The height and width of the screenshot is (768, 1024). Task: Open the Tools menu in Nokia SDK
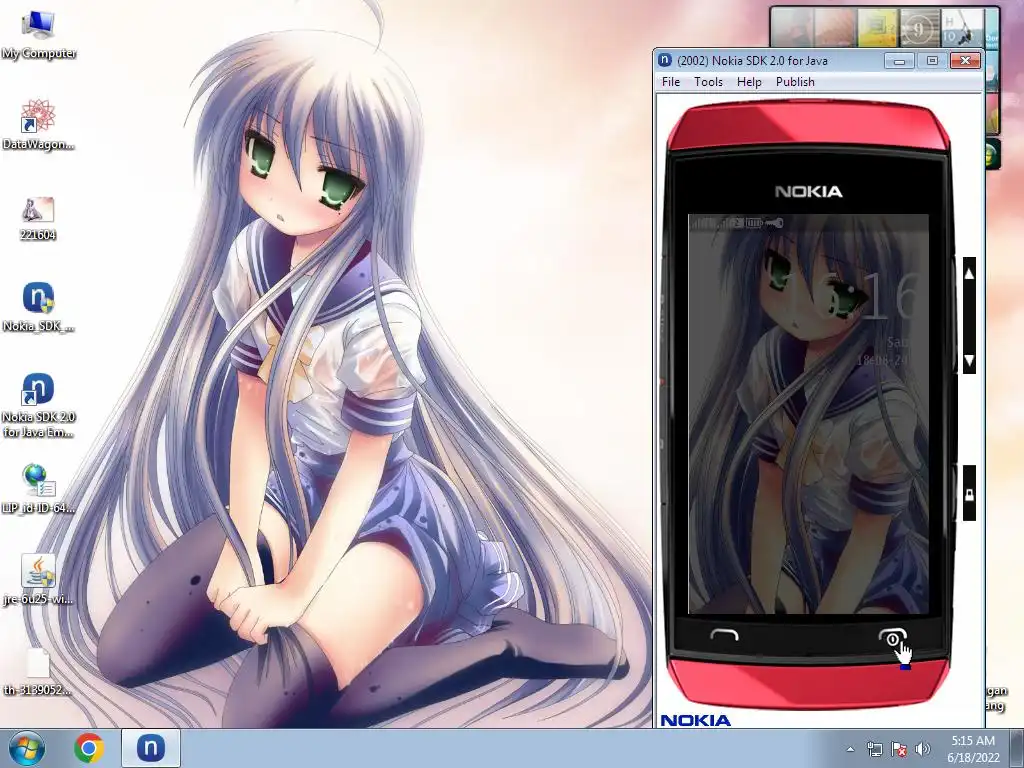pos(709,82)
